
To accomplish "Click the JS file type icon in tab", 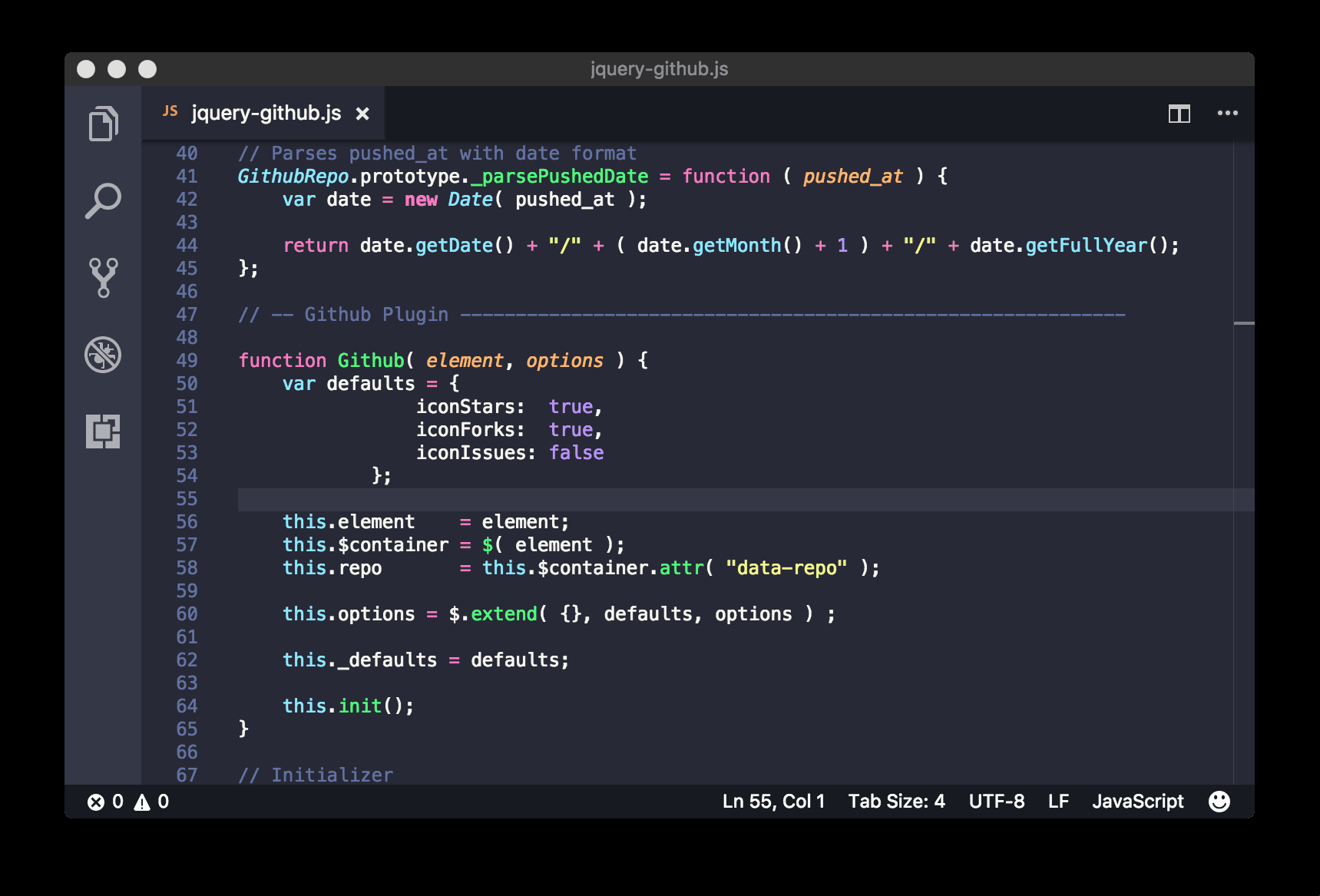I will tap(170, 112).
